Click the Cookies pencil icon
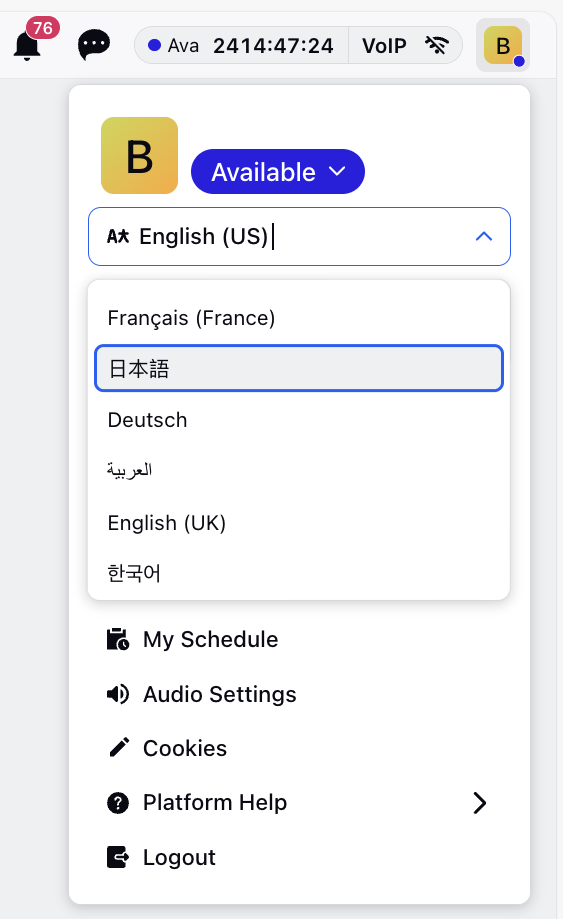 coord(119,748)
